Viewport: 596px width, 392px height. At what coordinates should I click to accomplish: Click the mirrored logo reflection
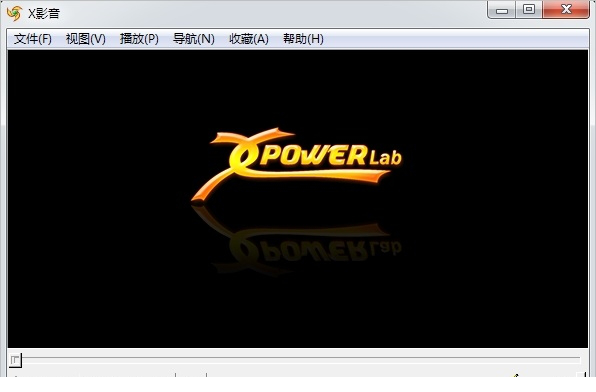point(296,241)
